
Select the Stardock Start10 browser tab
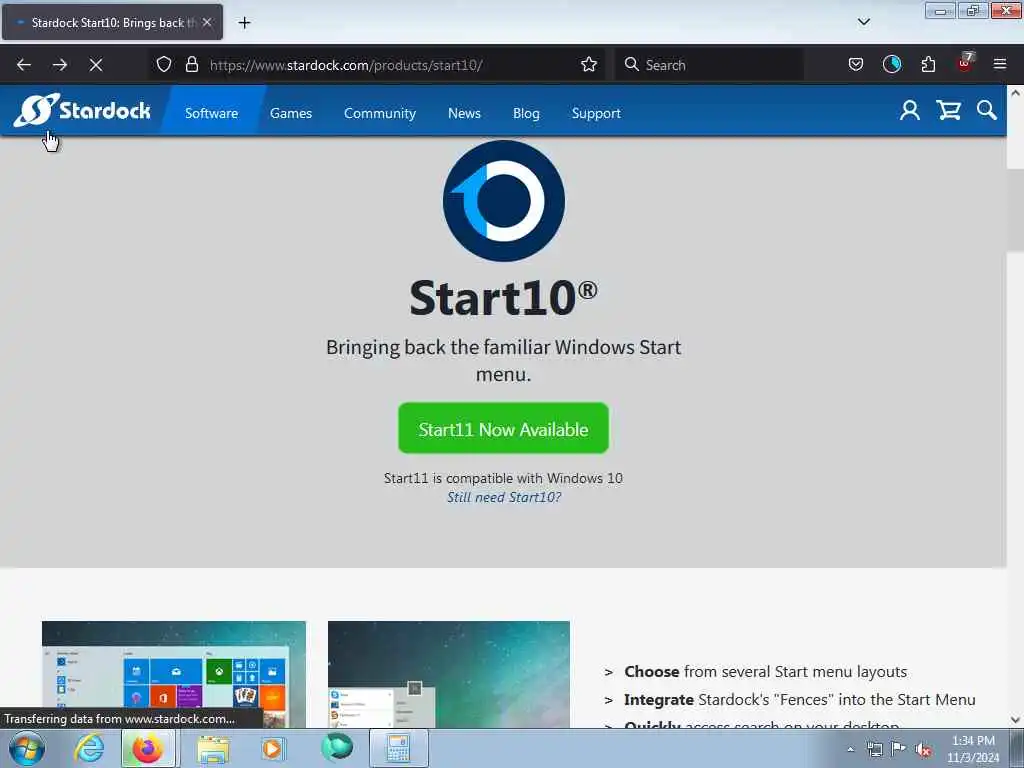tap(112, 22)
